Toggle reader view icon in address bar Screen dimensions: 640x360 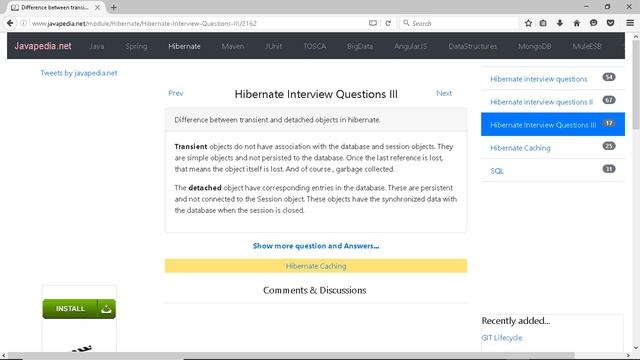click(x=373, y=23)
